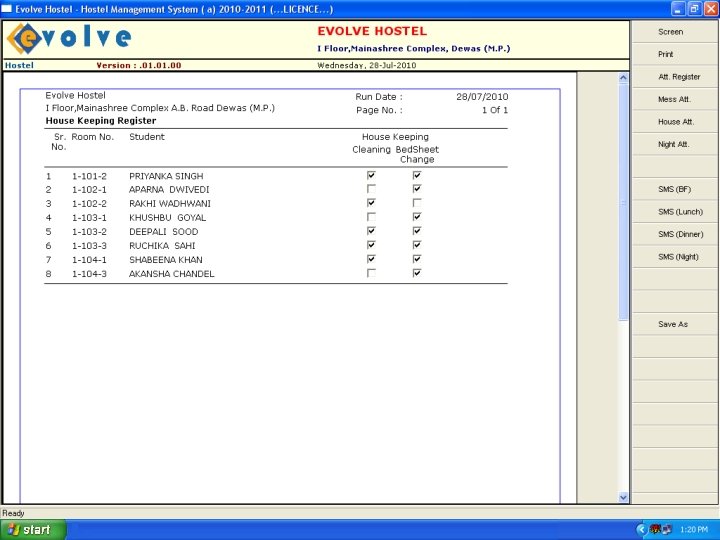Uncheck Cleaning for Rakhi Wadhwani
720x540 pixels.
[371, 203]
